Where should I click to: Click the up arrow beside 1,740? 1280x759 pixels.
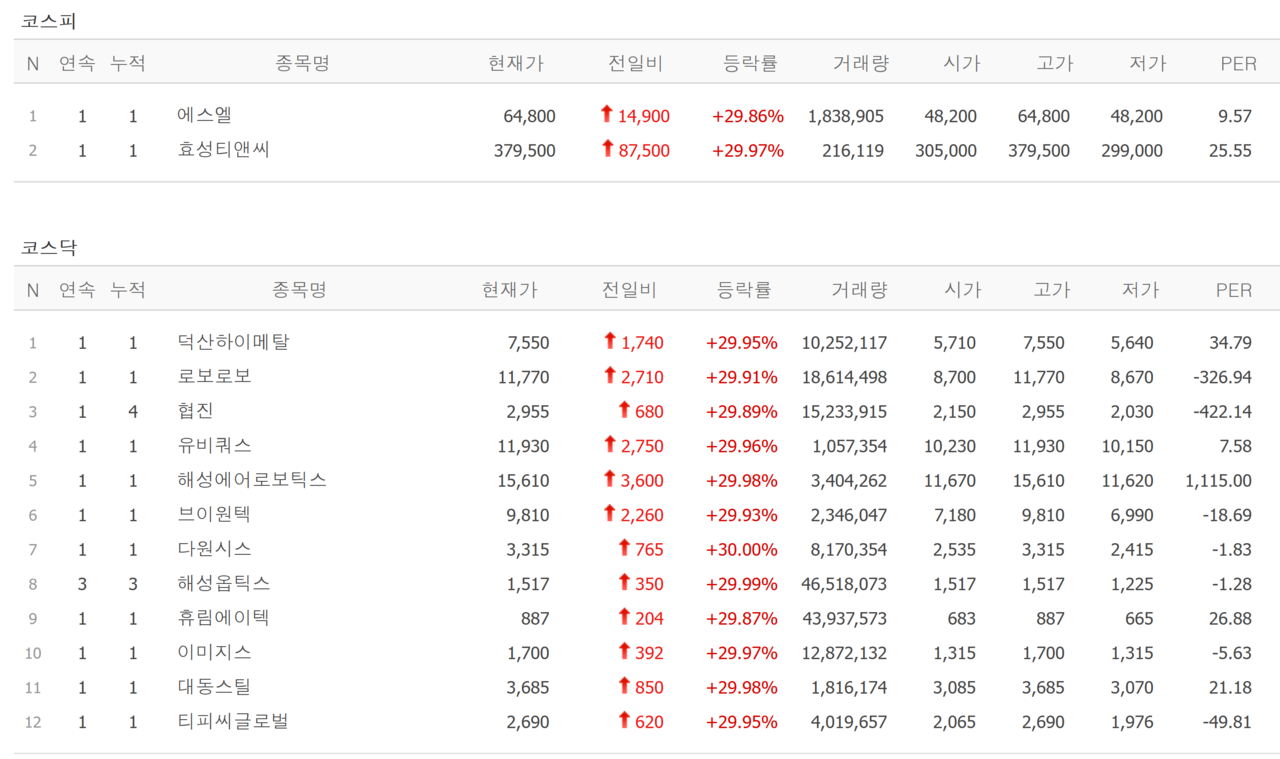click(x=609, y=341)
